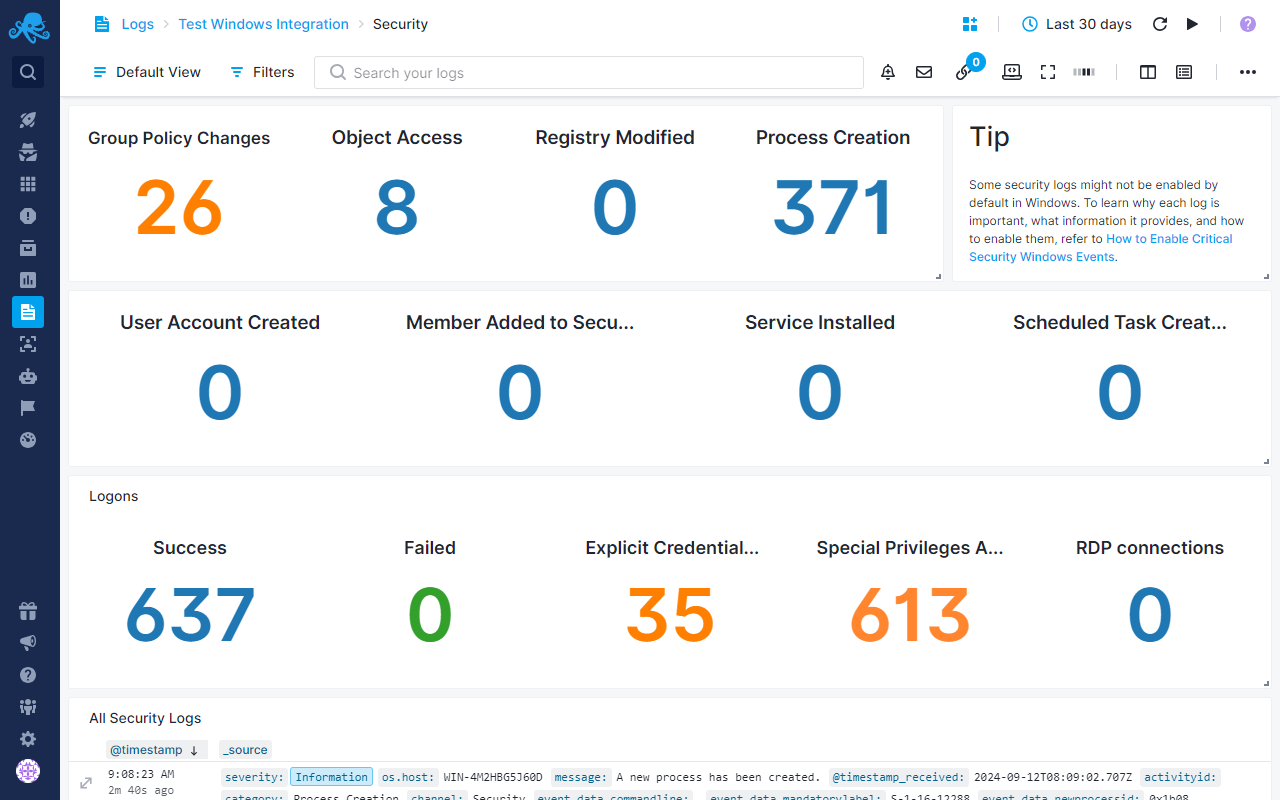This screenshot has width=1280, height=800.
Task: Open the sidebar search icon
Action: [28, 72]
